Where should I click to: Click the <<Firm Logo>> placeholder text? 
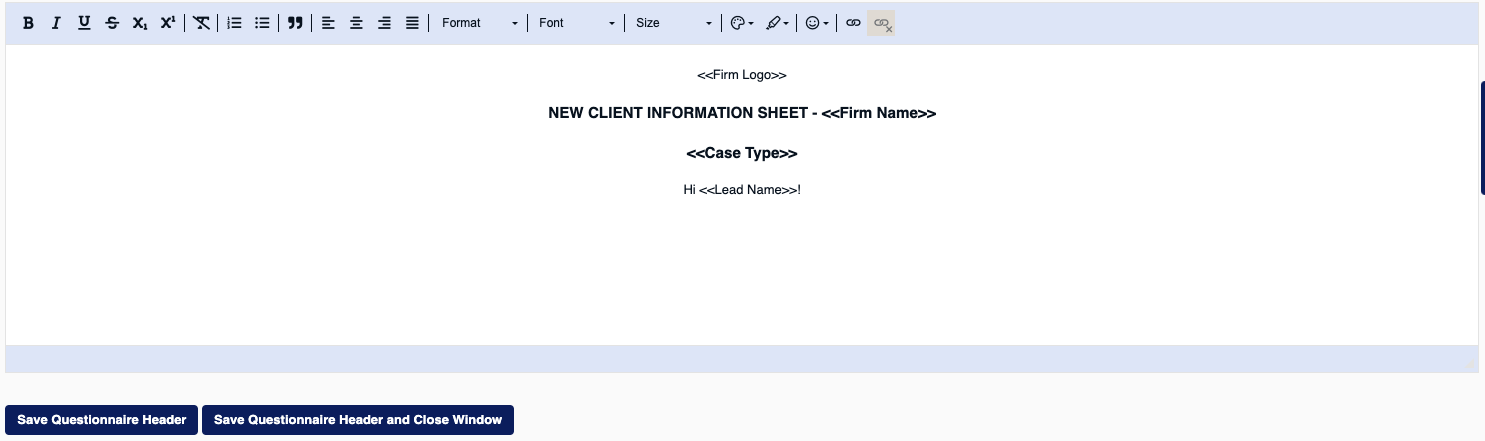pos(742,75)
